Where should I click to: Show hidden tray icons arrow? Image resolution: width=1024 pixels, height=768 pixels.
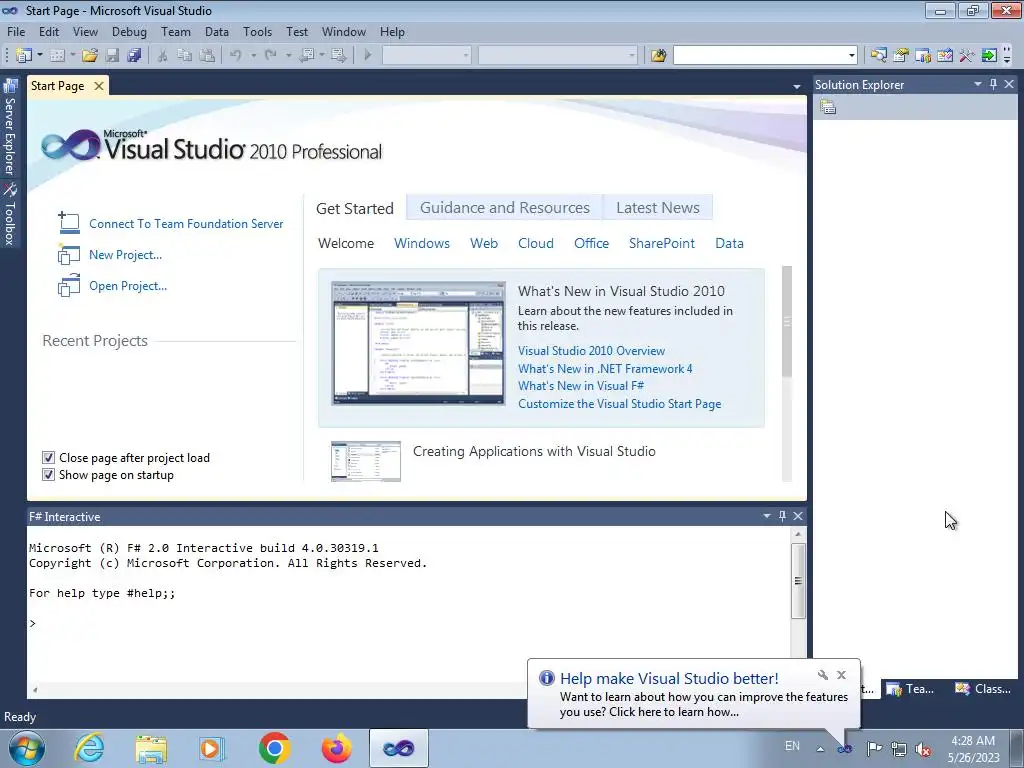click(820, 748)
